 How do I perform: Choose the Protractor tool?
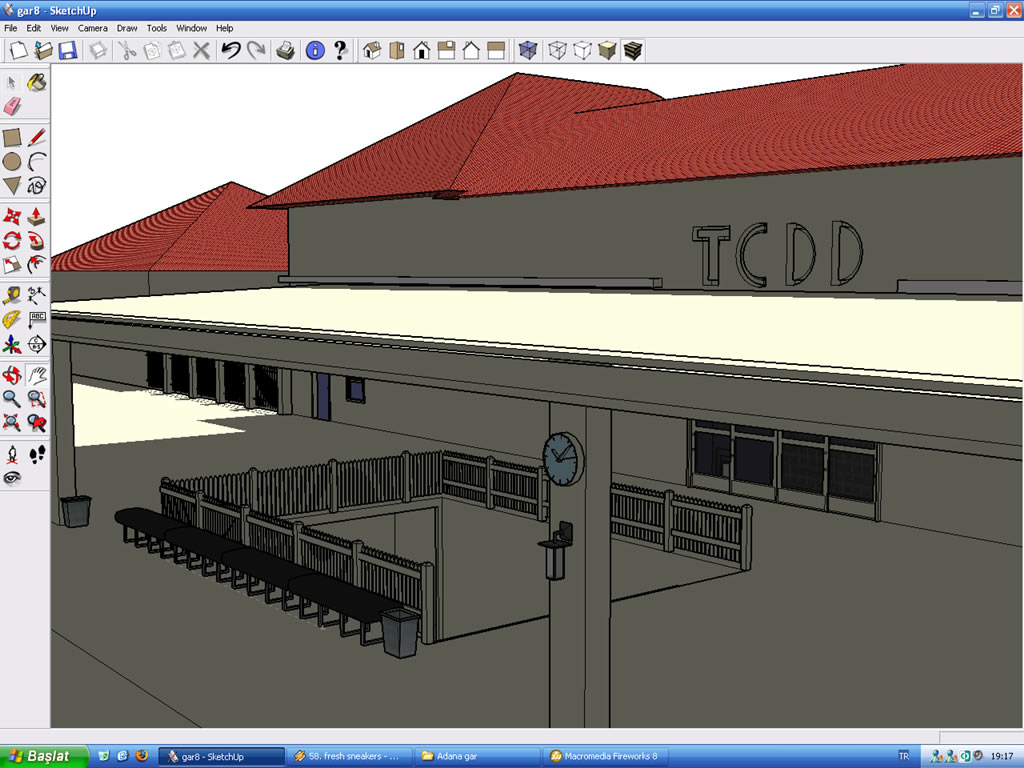tap(12, 319)
